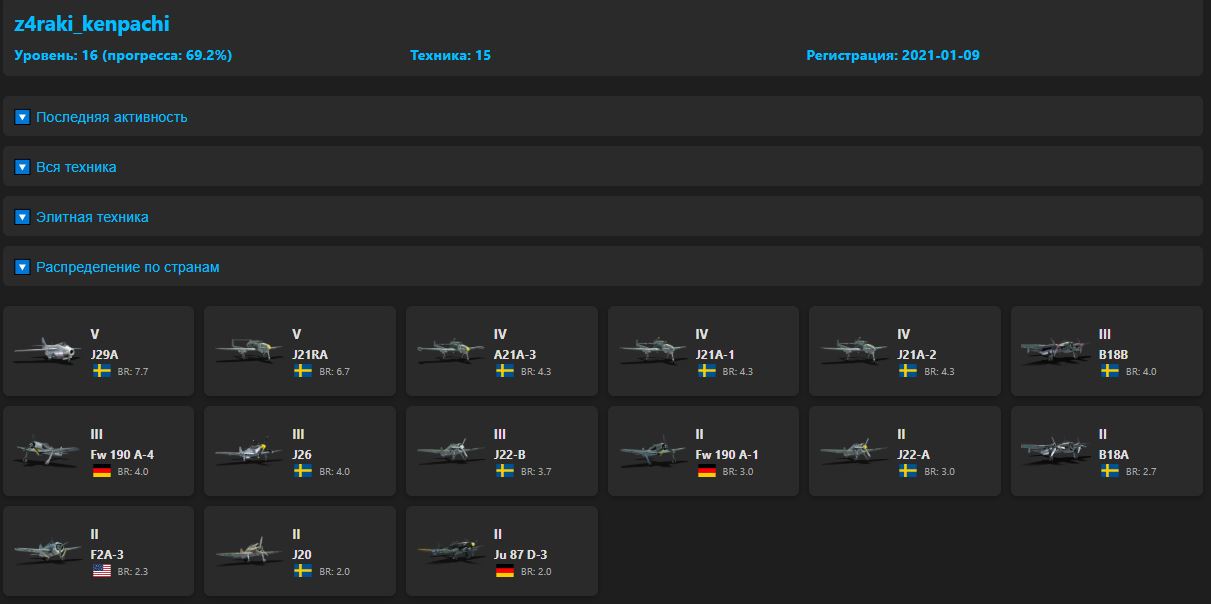The width and height of the screenshot is (1211, 604).
Task: Click the Fw 190 A-4 aircraft image
Action: [x=45, y=451]
